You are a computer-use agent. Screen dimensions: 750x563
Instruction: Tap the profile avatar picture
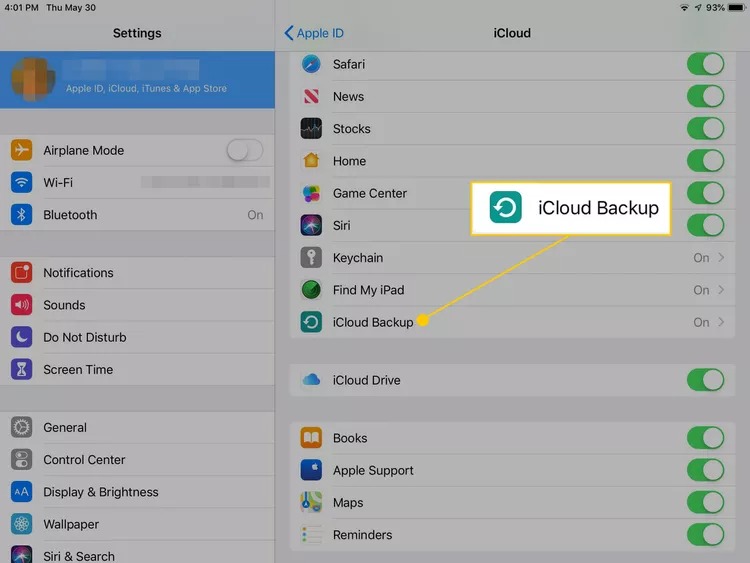point(33,79)
